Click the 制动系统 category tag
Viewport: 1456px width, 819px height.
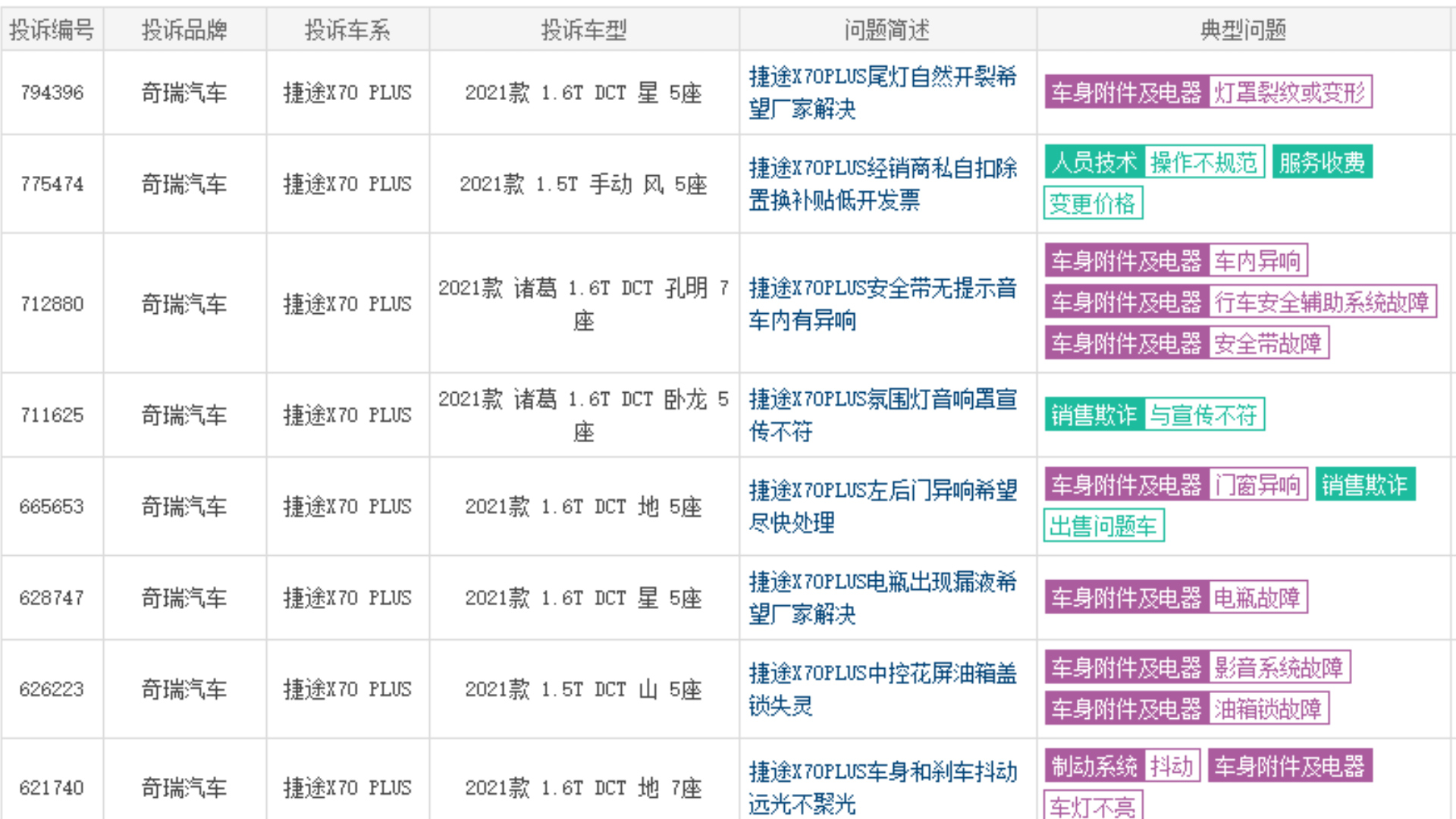pos(1094,766)
